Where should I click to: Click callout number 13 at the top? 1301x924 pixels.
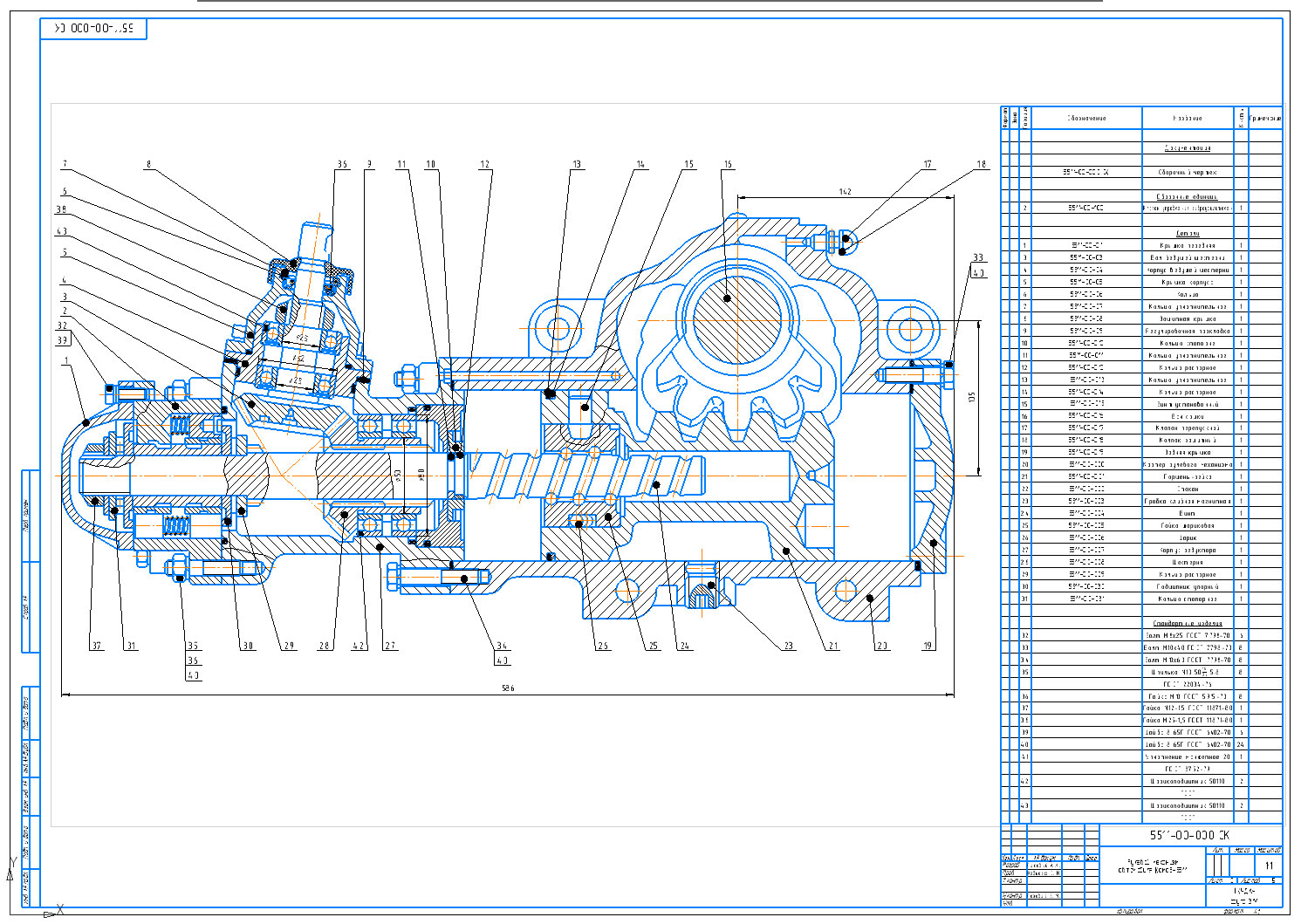tap(577, 164)
